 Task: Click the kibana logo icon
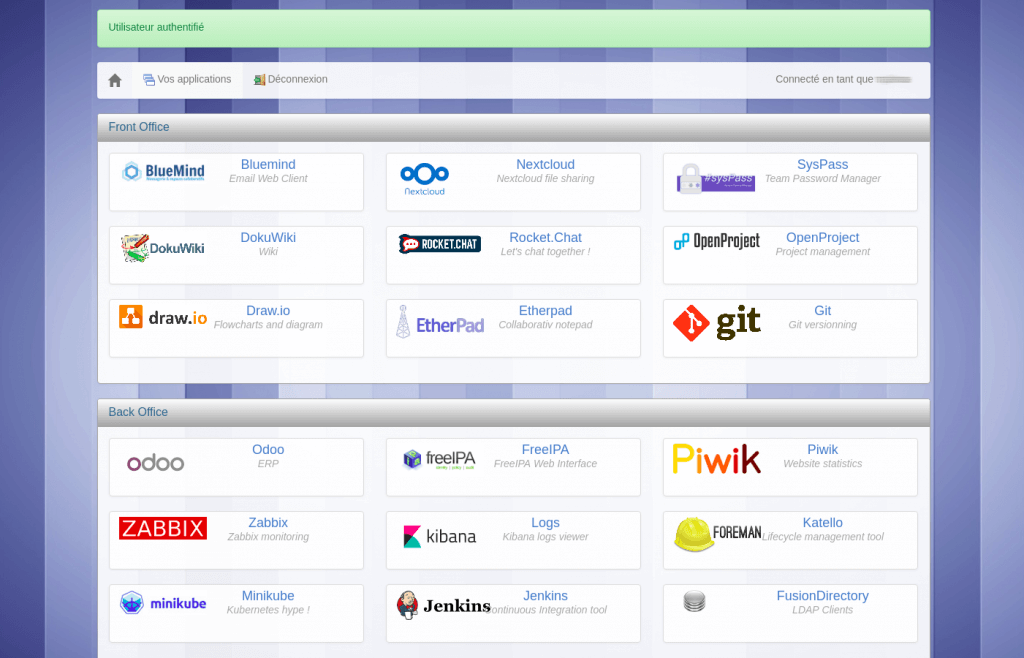[439, 537]
